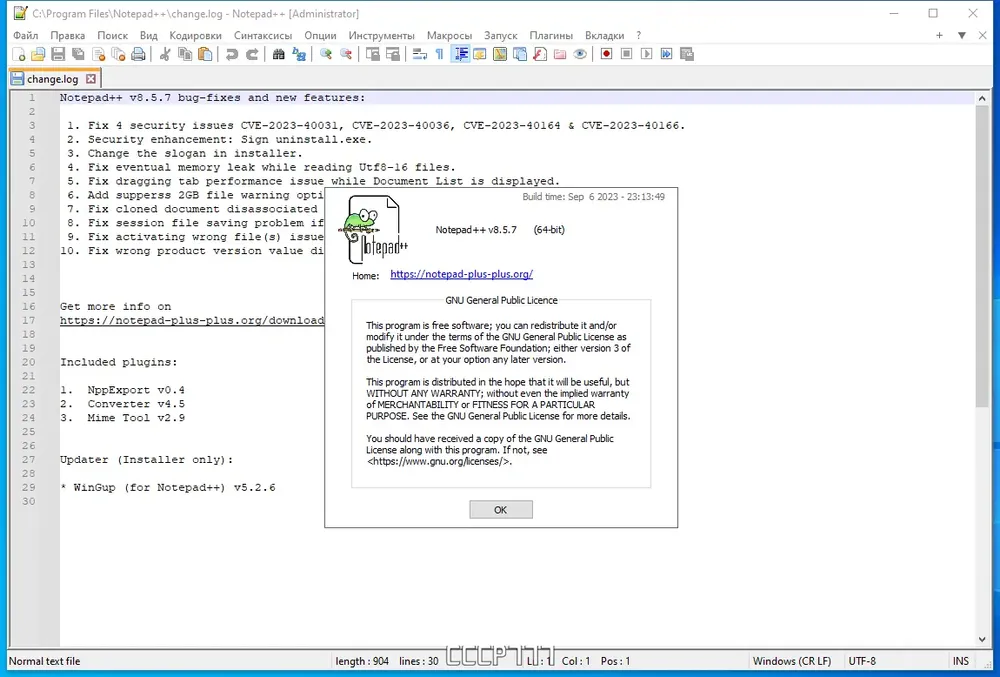Click the Save file floppy icon

(x=58, y=54)
